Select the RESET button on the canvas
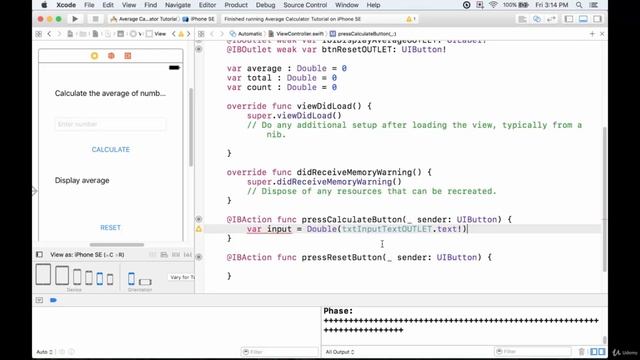 [111, 227]
